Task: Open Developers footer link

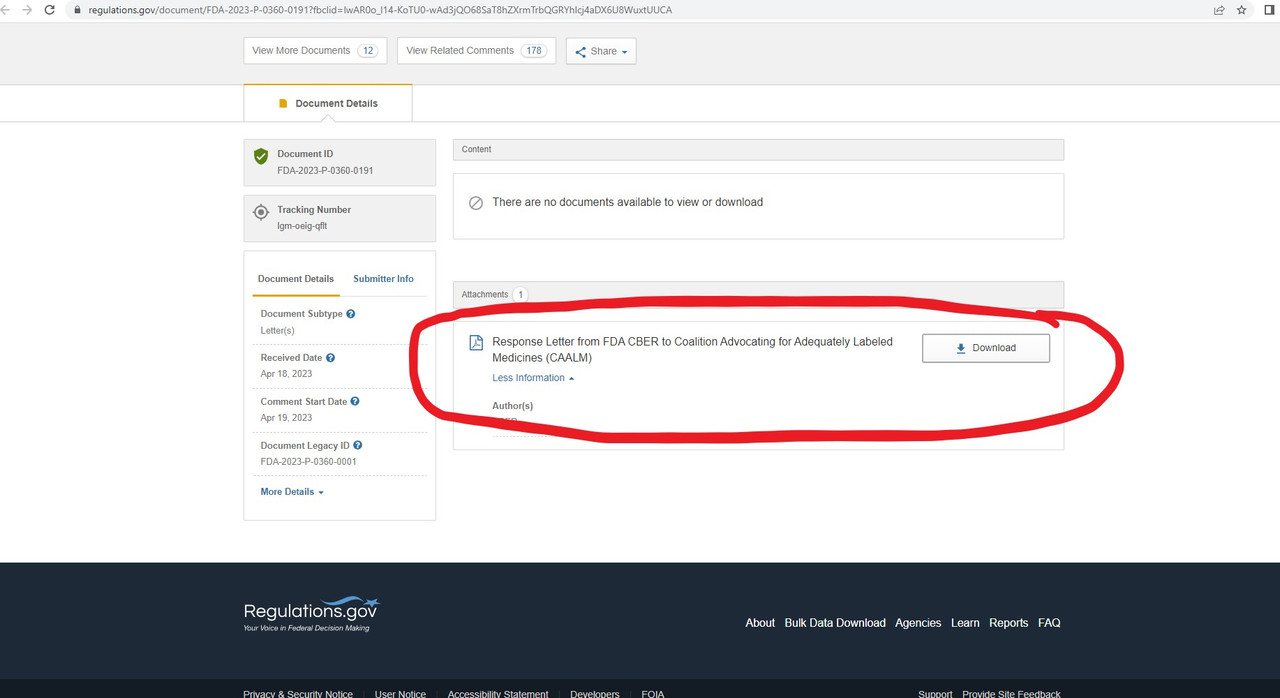Action: coord(595,693)
